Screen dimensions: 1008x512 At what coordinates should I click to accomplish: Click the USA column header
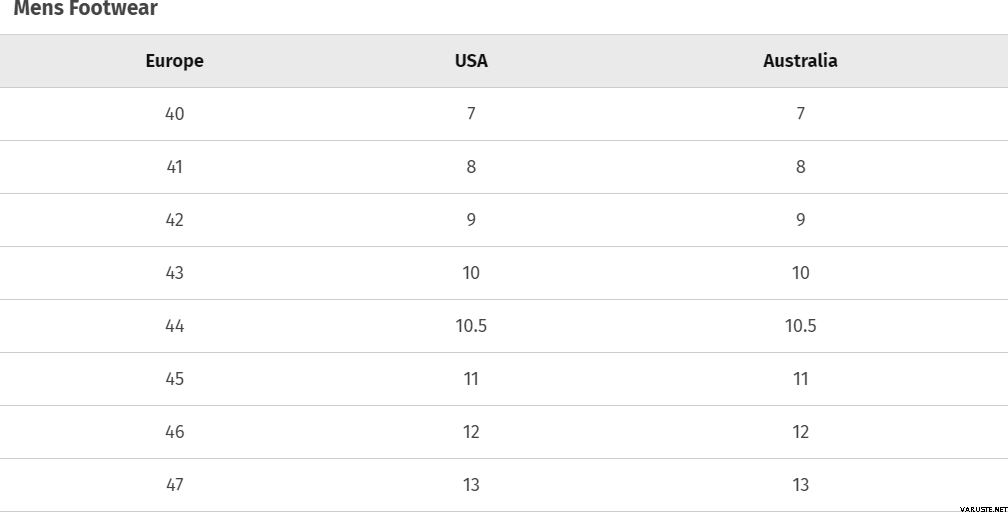471,61
